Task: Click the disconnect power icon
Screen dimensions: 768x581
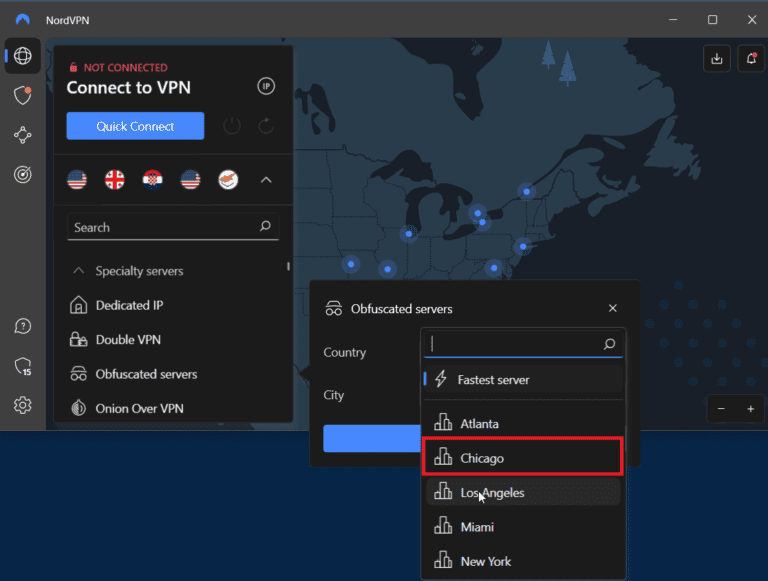Action: coord(232,126)
